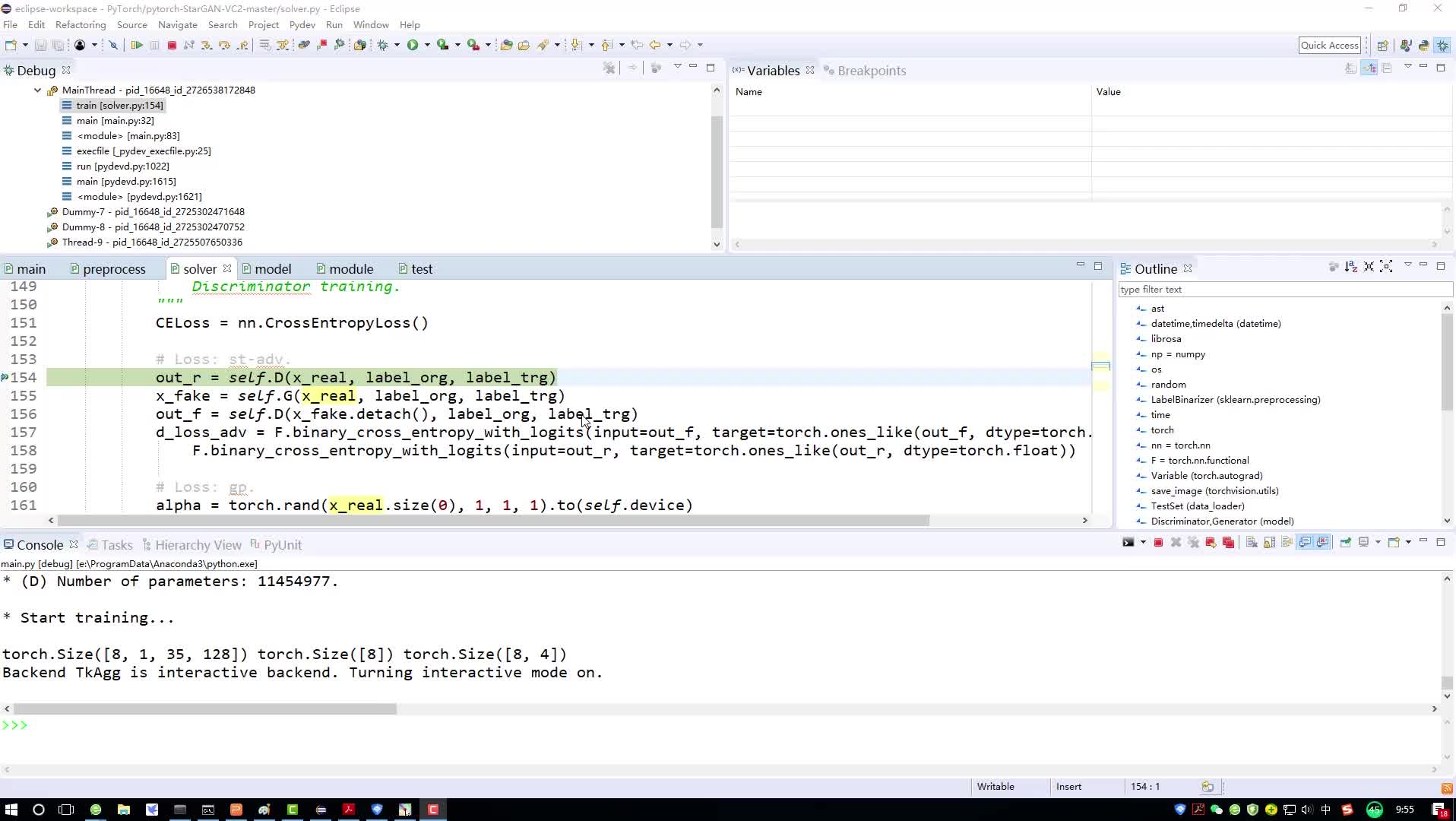Click Terminate All red icon in Console toolbar
Image resolution: width=1456 pixels, height=821 pixels.
(x=1228, y=542)
